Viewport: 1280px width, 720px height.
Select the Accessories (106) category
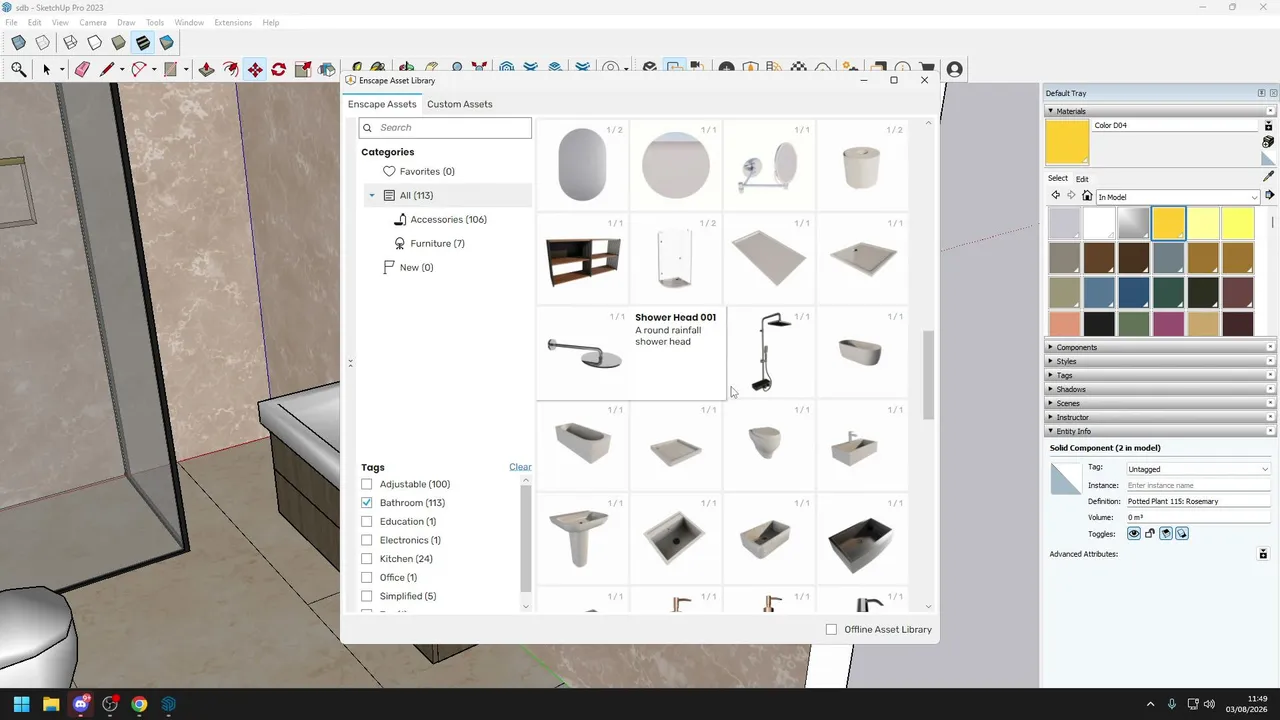[x=448, y=219]
